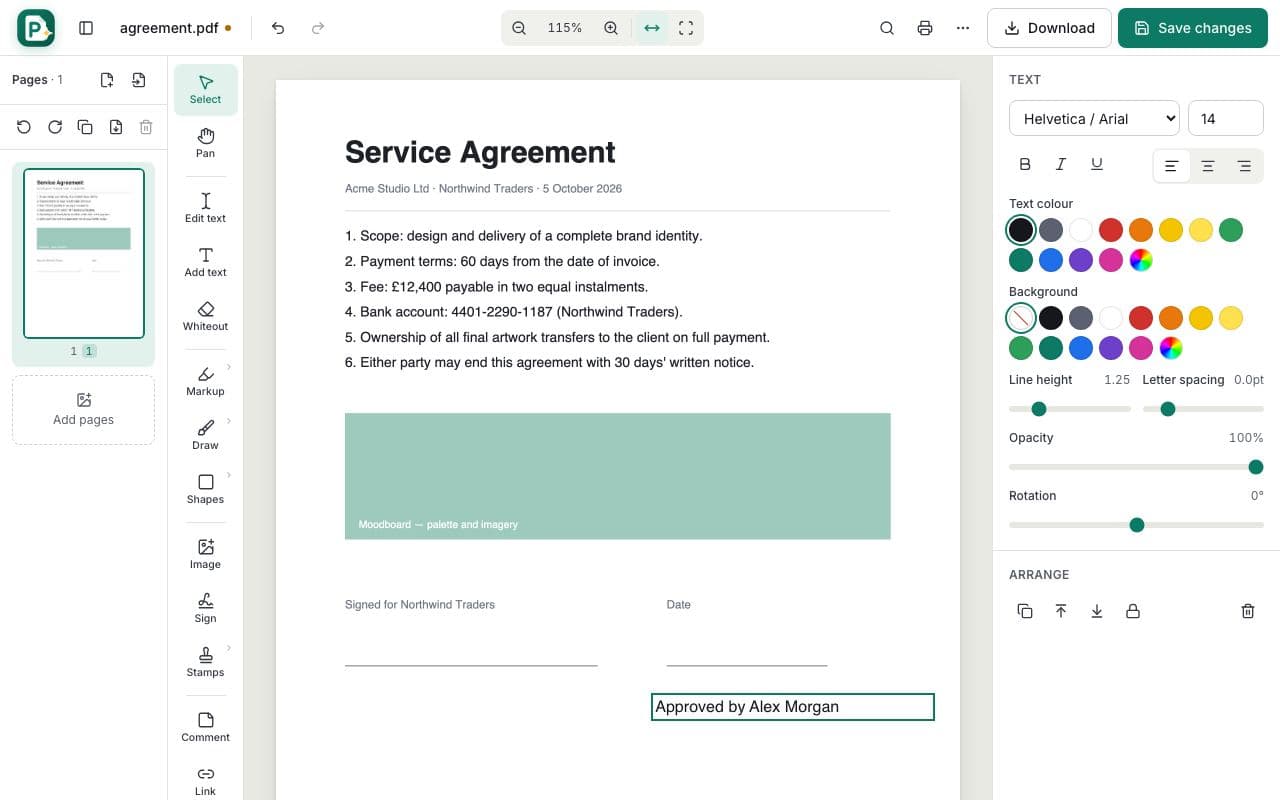
Task: Expand the Stamps tool options arrow
Action: (229, 648)
